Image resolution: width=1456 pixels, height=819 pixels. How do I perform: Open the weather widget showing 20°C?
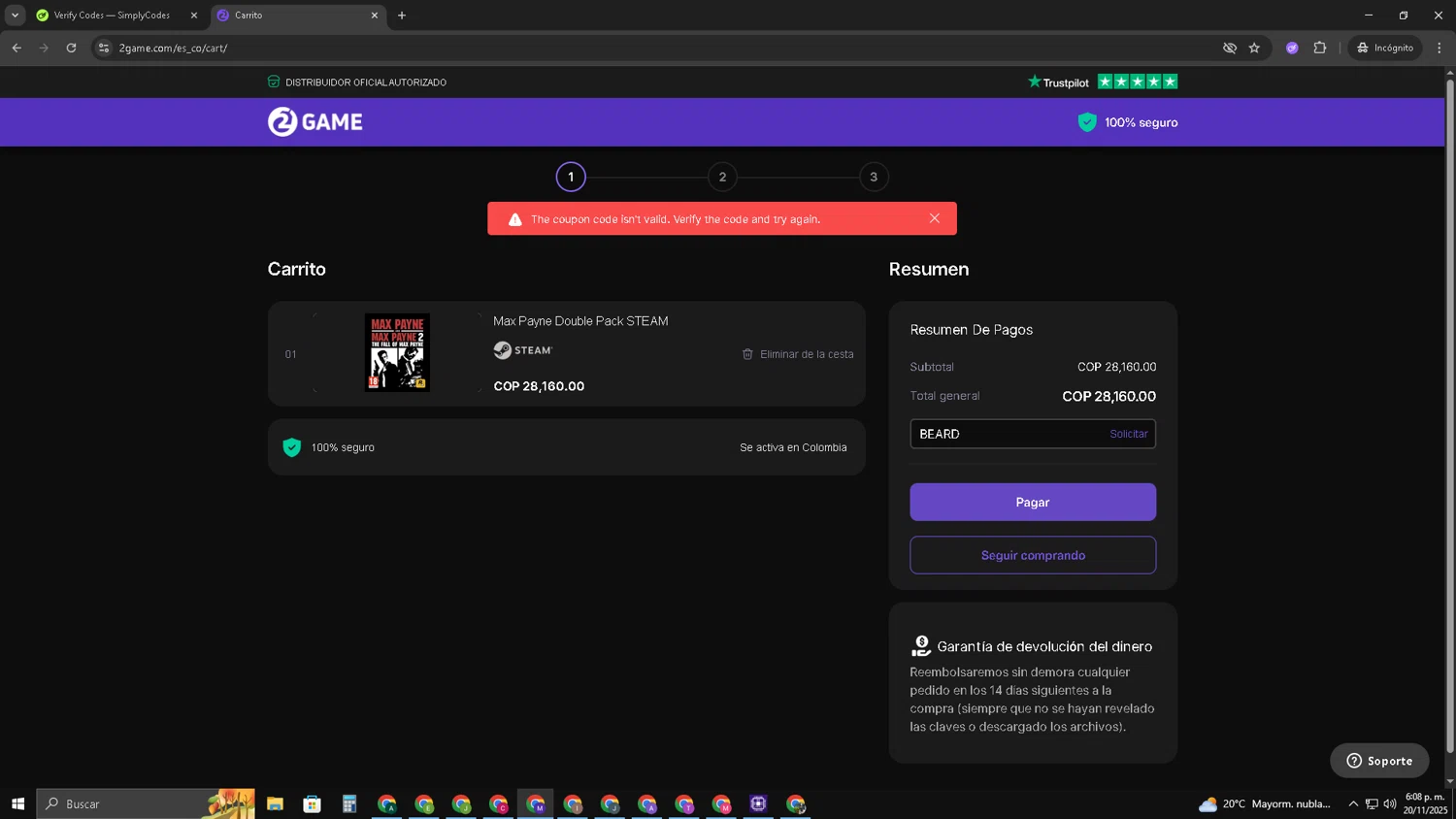1265,803
